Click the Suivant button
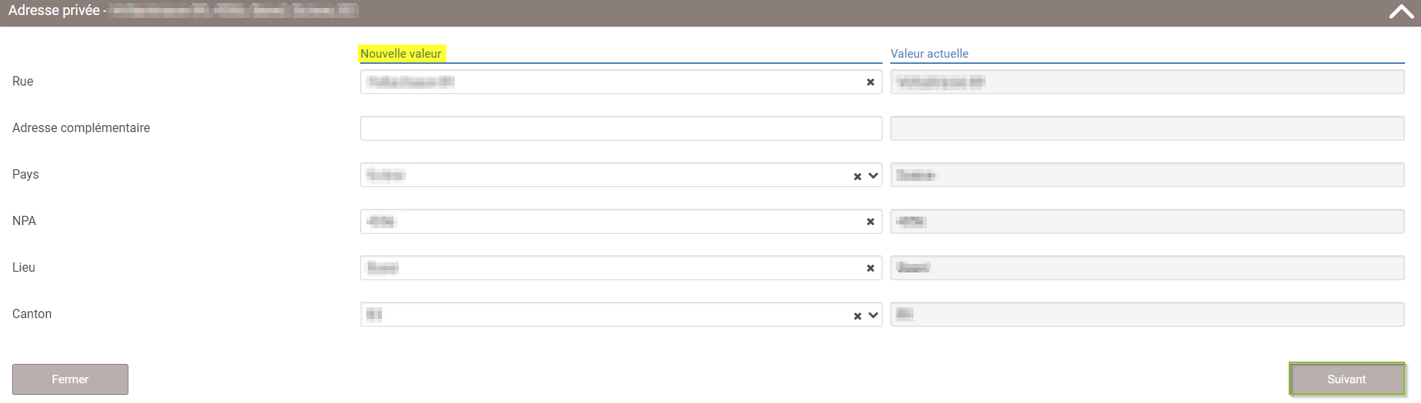1421x403 pixels. coord(1347,380)
